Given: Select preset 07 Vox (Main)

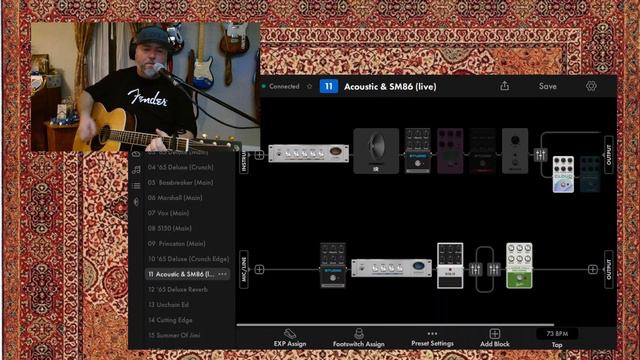Looking at the screenshot, I should (169, 213).
